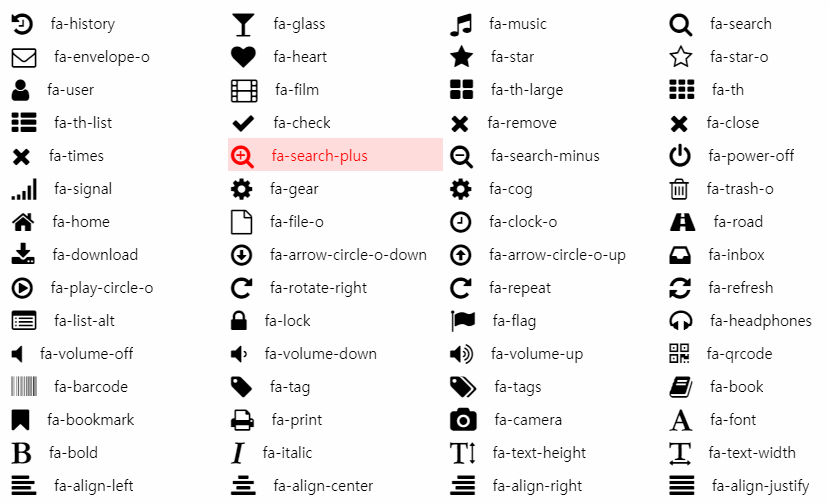The image size is (829, 503).
Task: Select the red fa-search-plus magnifier icon
Action: pyautogui.click(x=242, y=156)
